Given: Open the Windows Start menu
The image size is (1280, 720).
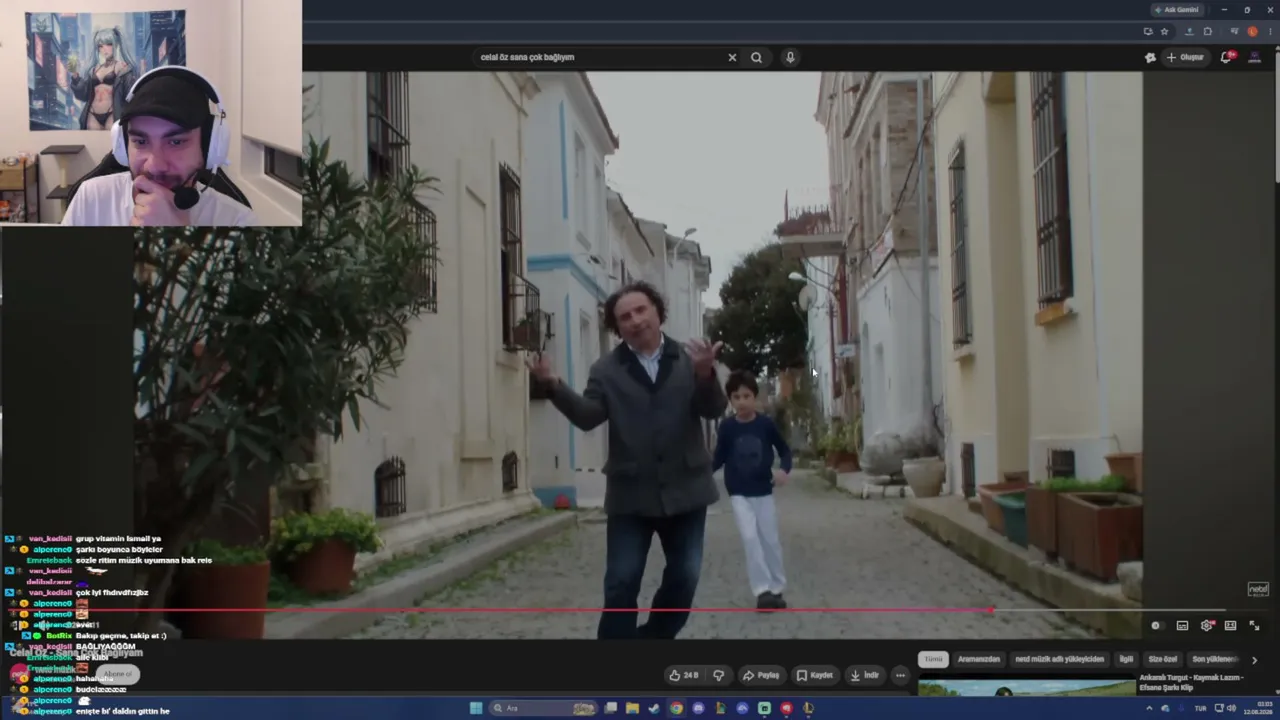Looking at the screenshot, I should click(476, 708).
